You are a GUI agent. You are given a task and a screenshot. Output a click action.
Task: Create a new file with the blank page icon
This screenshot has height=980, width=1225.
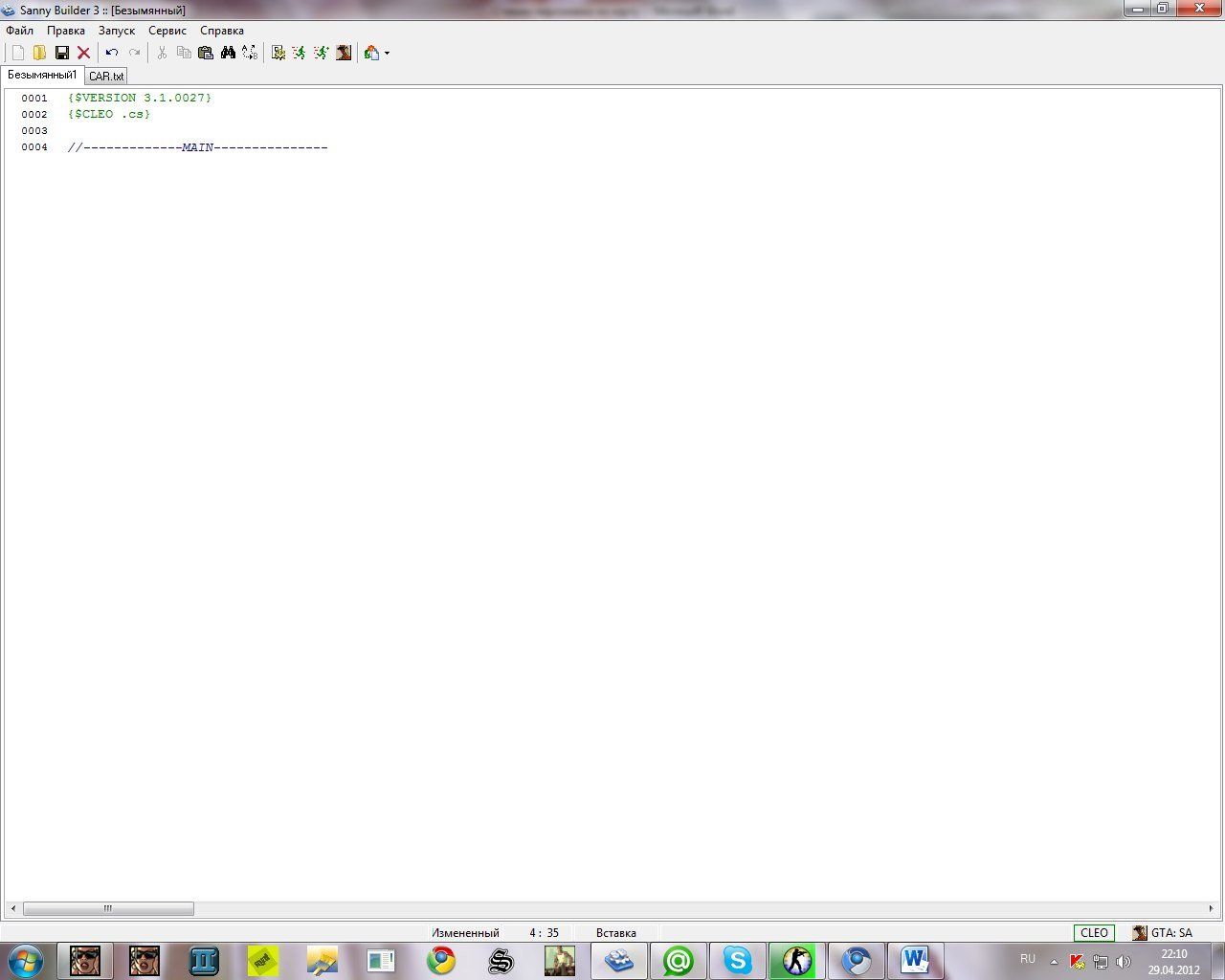pyautogui.click(x=17, y=53)
